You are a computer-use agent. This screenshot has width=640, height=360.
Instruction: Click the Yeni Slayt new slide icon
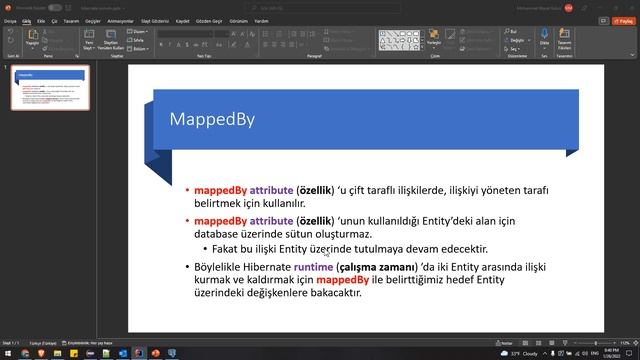(x=89, y=34)
